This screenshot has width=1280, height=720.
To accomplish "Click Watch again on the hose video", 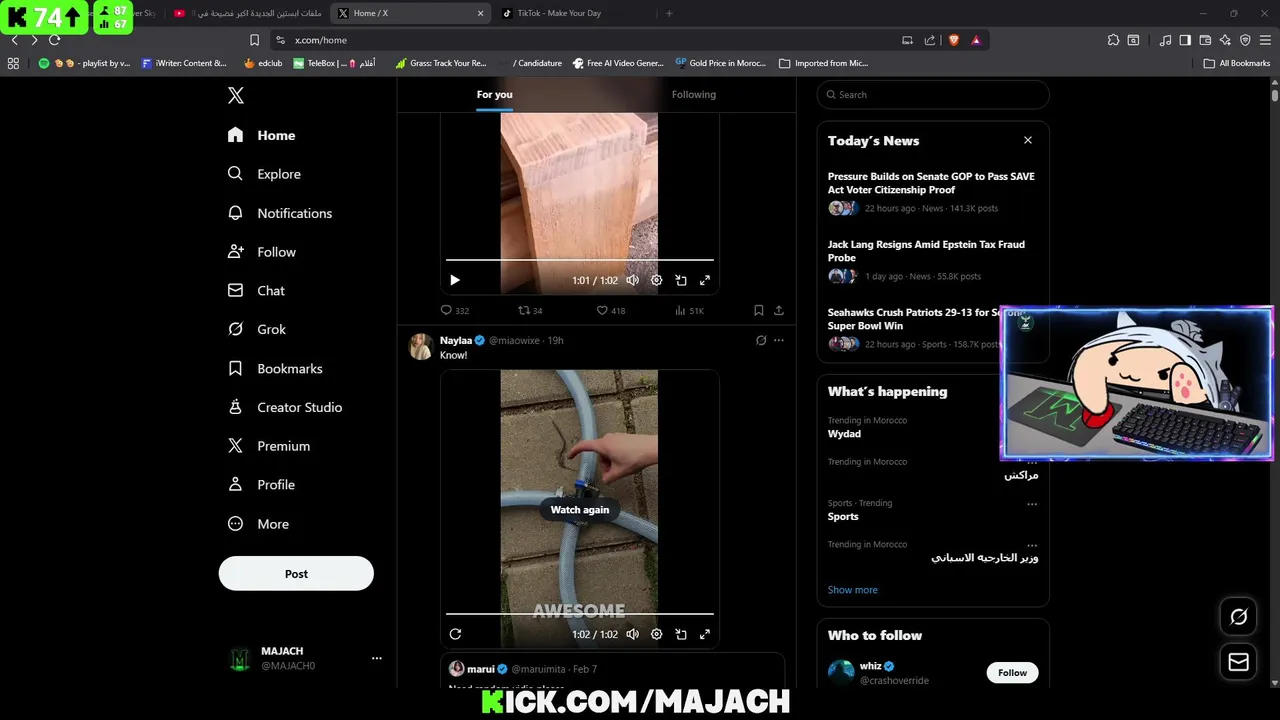I will coord(580,509).
